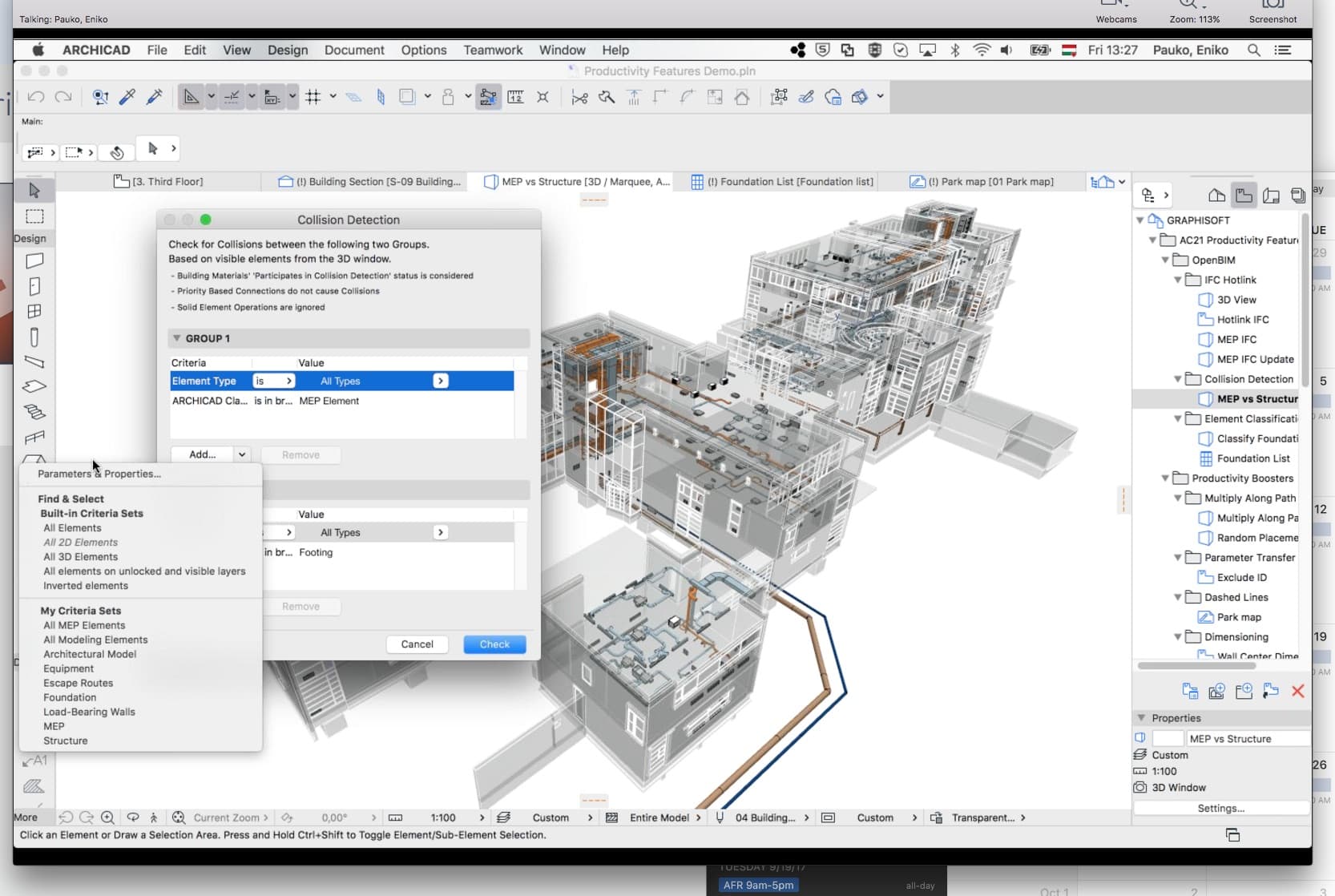This screenshot has height=896, width=1335.
Task: Toggle the Trace reference button
Action: click(x=407, y=97)
